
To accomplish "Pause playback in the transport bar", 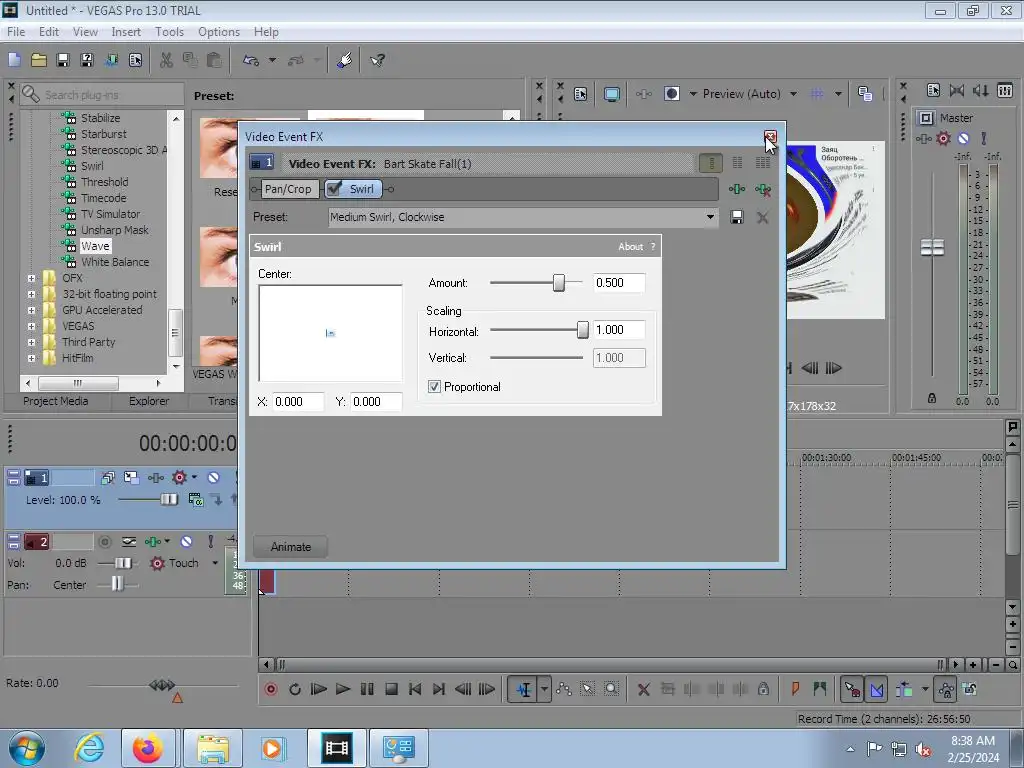I will click(x=367, y=689).
